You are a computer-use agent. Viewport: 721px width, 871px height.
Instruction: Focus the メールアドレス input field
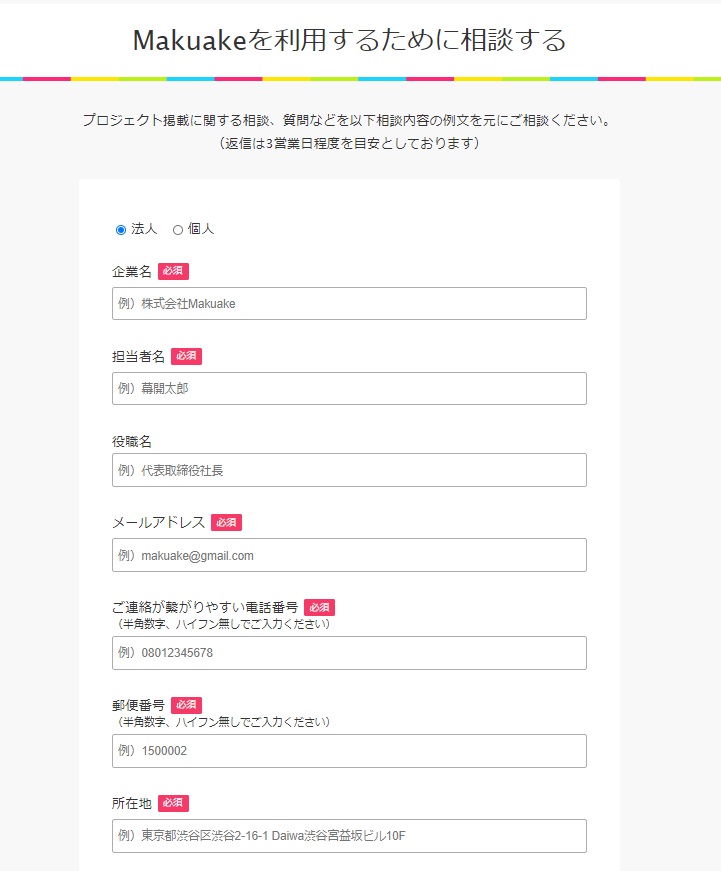349,555
